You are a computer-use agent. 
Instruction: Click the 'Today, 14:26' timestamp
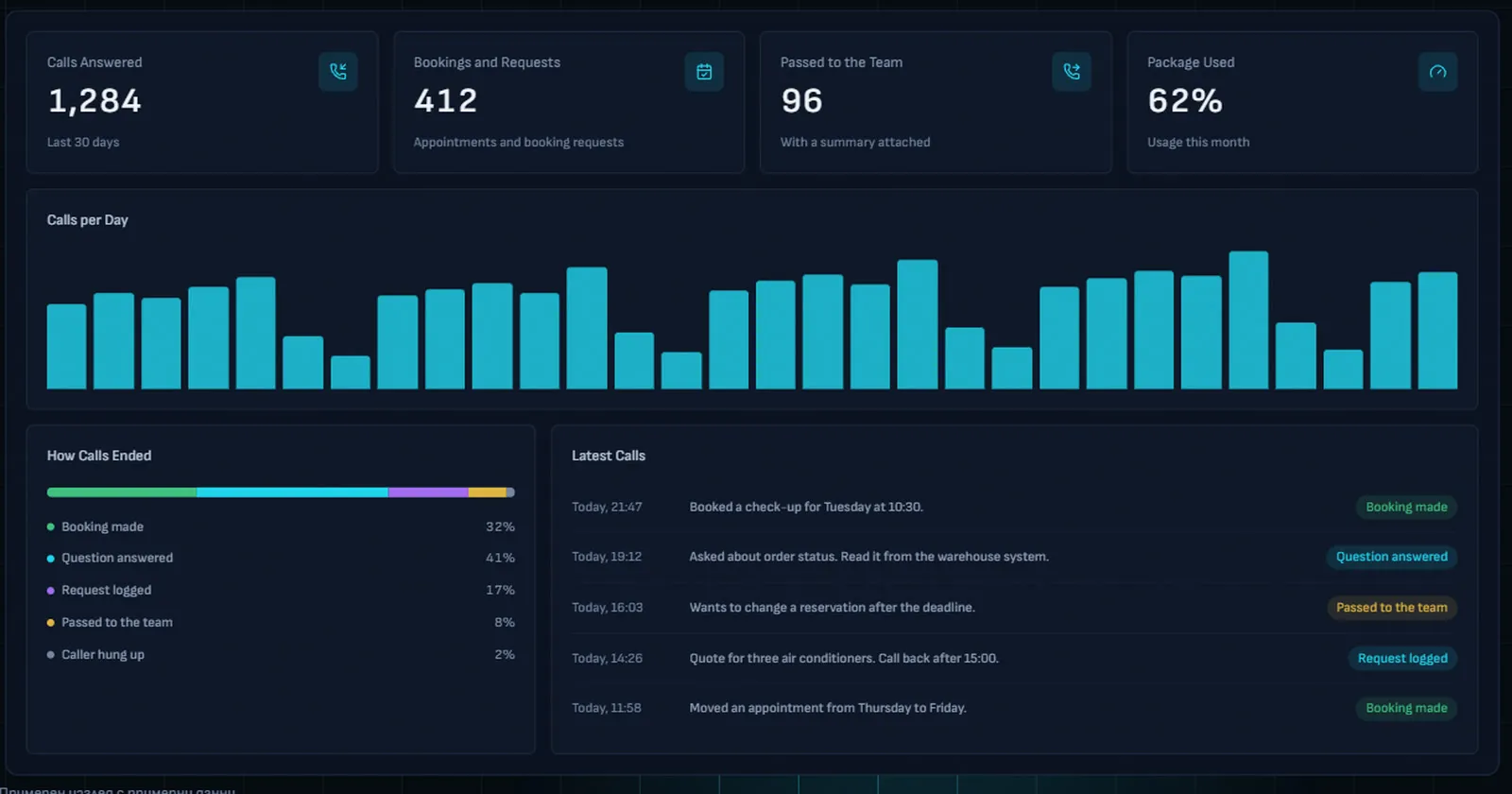point(607,658)
